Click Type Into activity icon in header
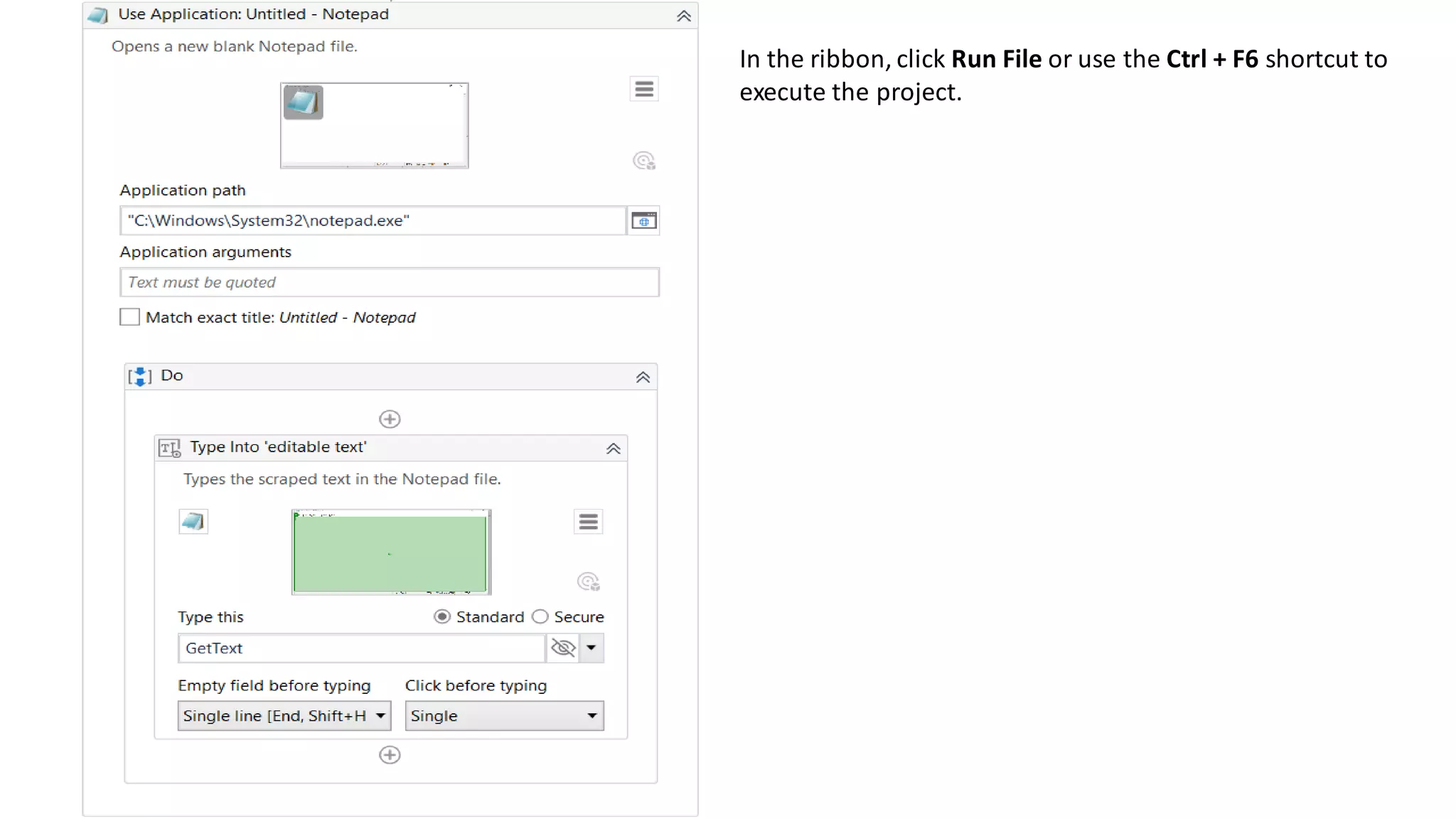The width and height of the screenshot is (1456, 819). (169, 448)
